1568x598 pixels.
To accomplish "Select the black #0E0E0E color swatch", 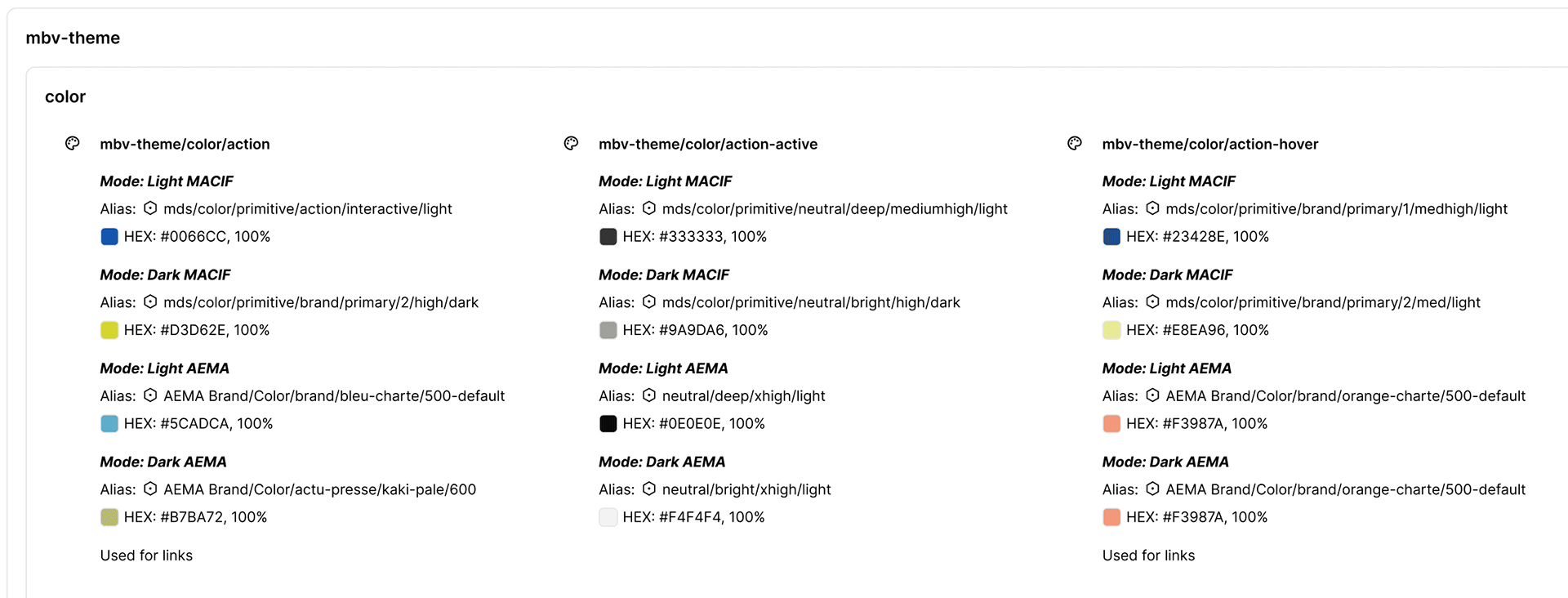I will tap(608, 424).
